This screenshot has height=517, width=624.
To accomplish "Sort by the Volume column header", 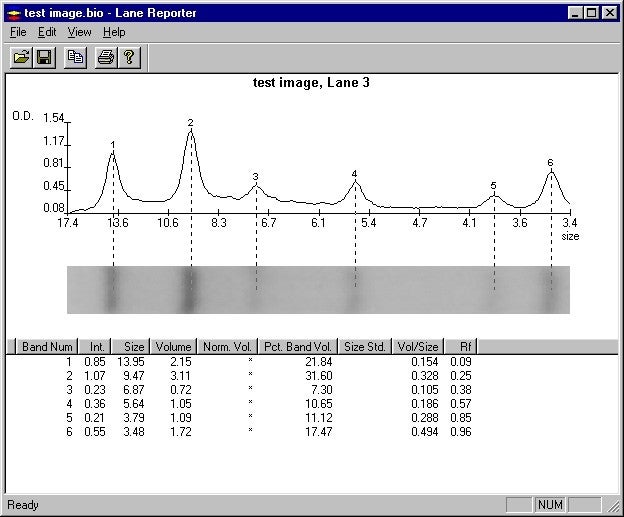I will pyautogui.click(x=173, y=347).
